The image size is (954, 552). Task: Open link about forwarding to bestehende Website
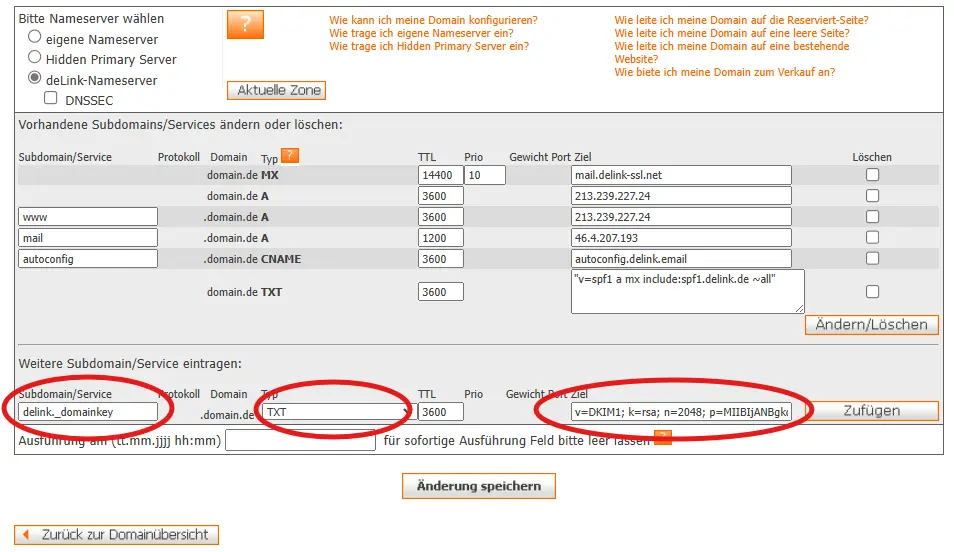tap(731, 52)
